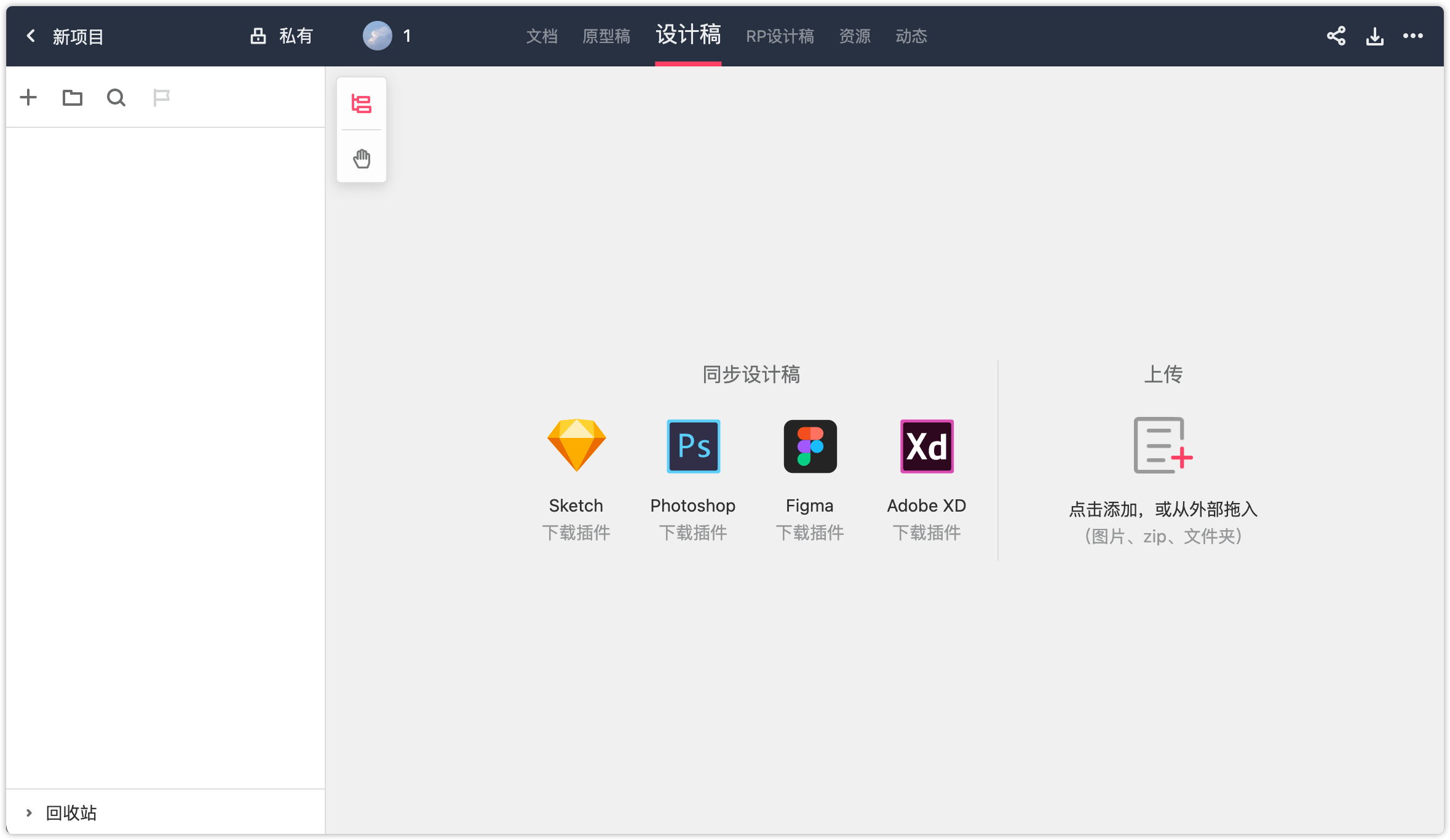The width and height of the screenshot is (1450, 840).
Task: Click the plus add icon
Action: [x=28, y=98]
